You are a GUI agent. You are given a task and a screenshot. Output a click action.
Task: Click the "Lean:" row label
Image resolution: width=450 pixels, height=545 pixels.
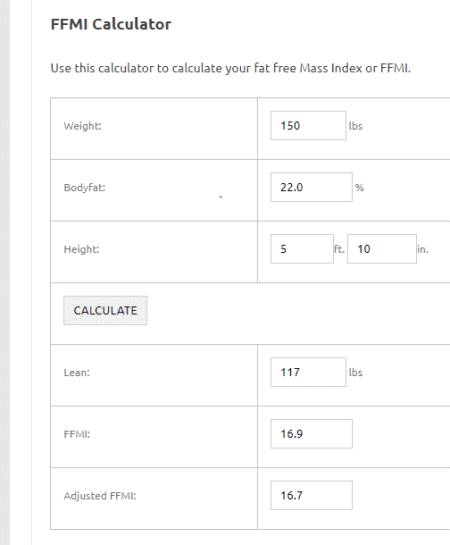tap(77, 373)
